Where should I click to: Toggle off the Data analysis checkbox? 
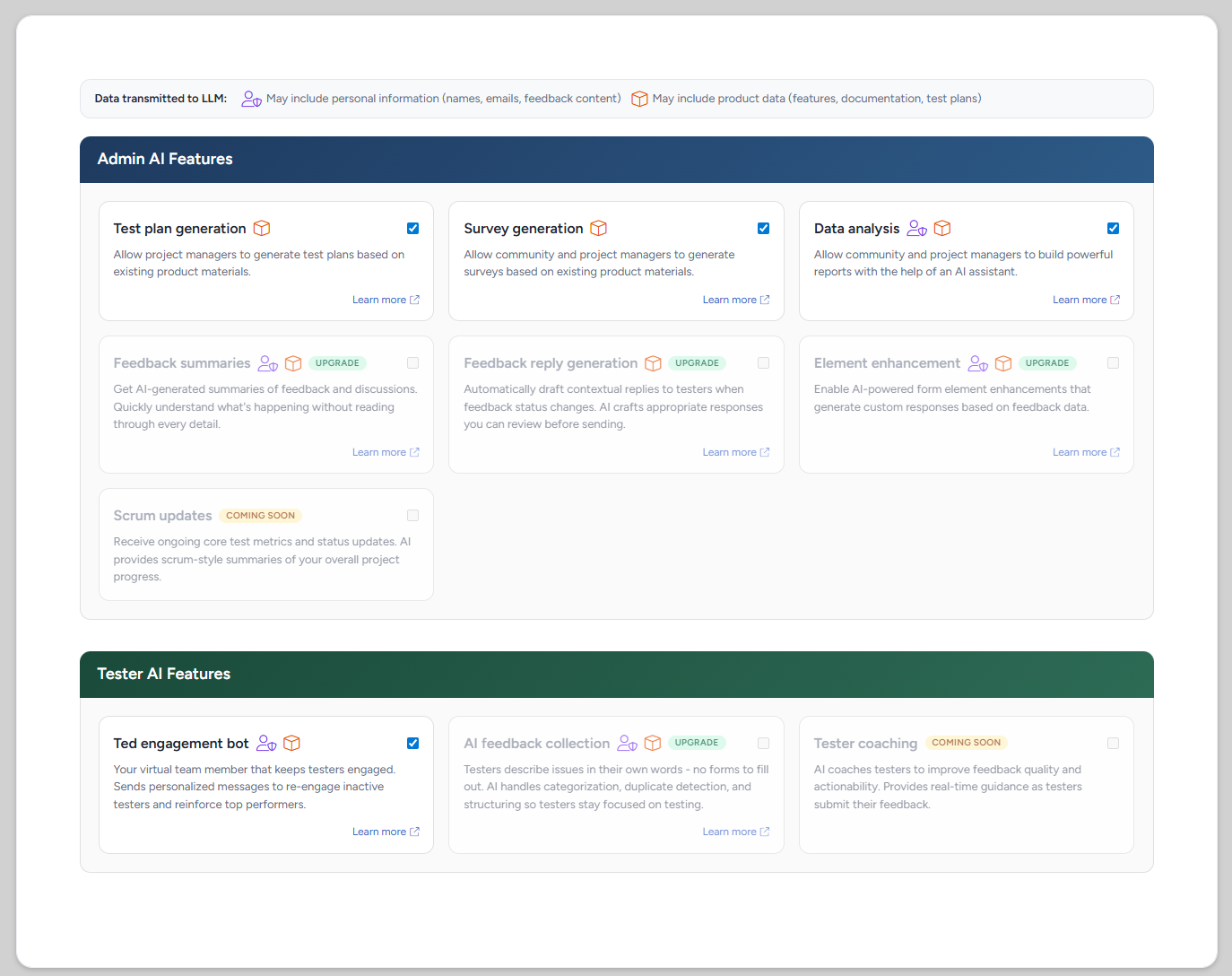point(1113,229)
